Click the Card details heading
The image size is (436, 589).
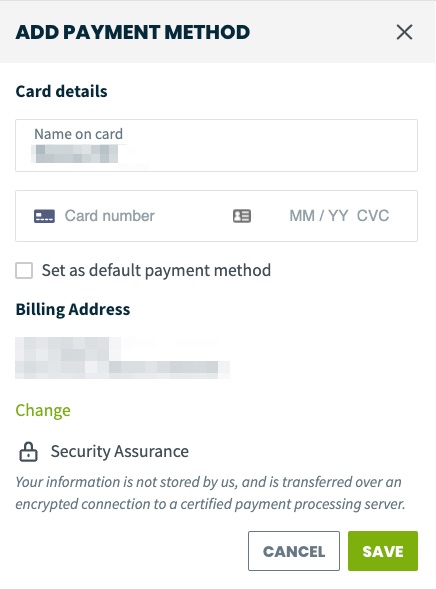pos(62,91)
